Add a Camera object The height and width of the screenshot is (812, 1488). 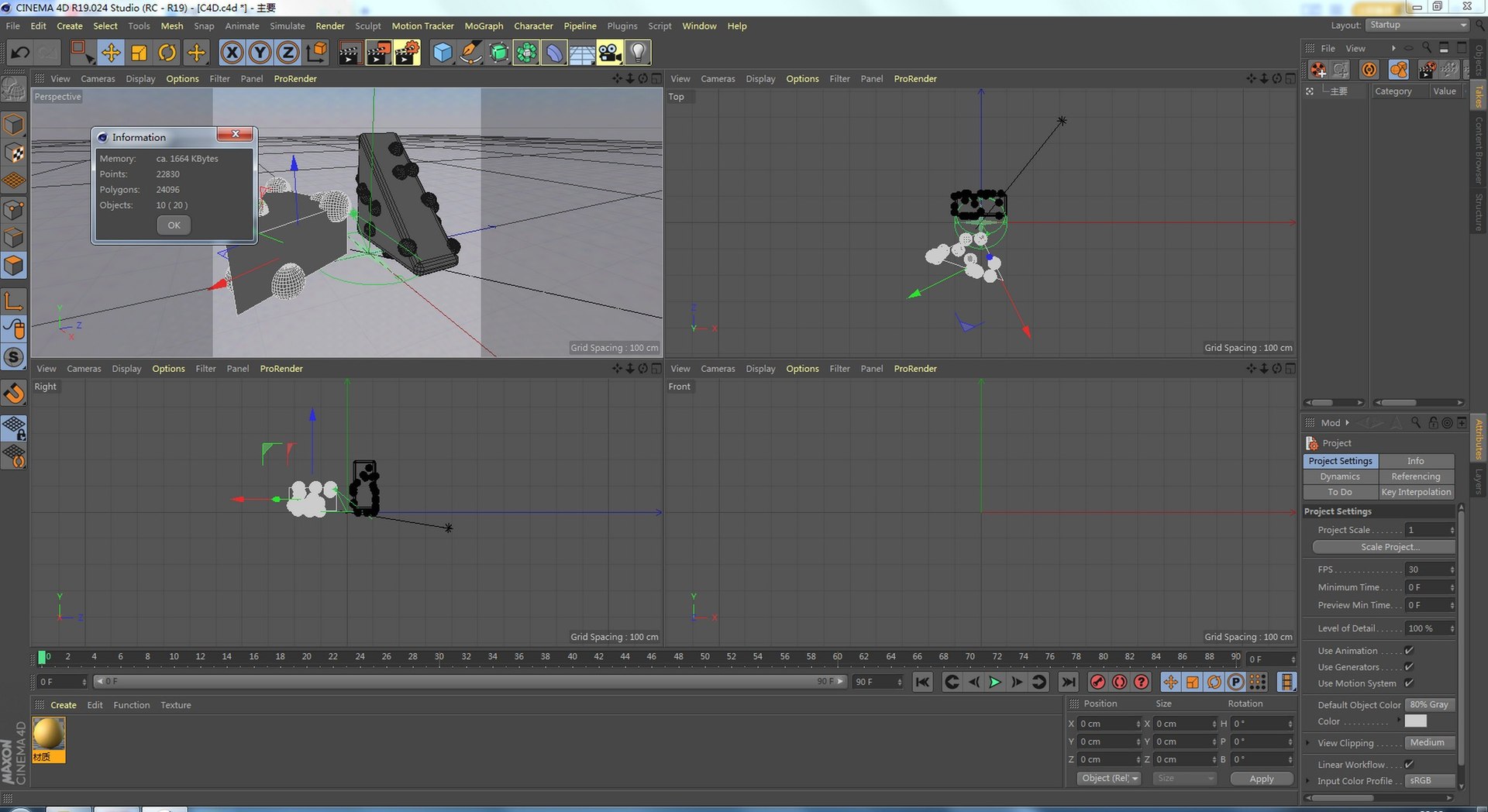pyautogui.click(x=610, y=53)
